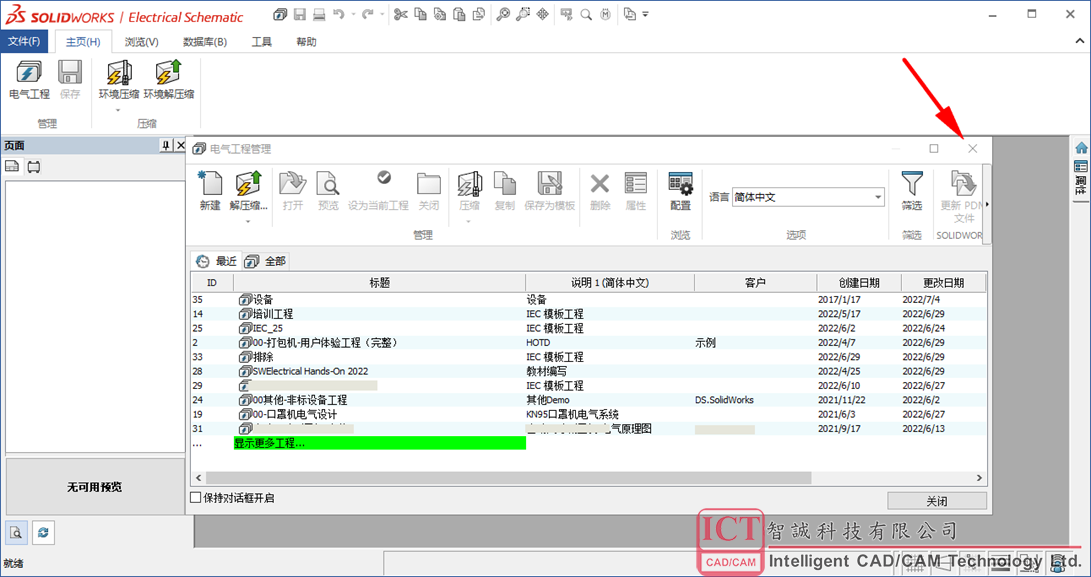This screenshot has width=1091, height=577.
Task: Click the zoom magnifier icon in title toolbar
Action: 502,14
